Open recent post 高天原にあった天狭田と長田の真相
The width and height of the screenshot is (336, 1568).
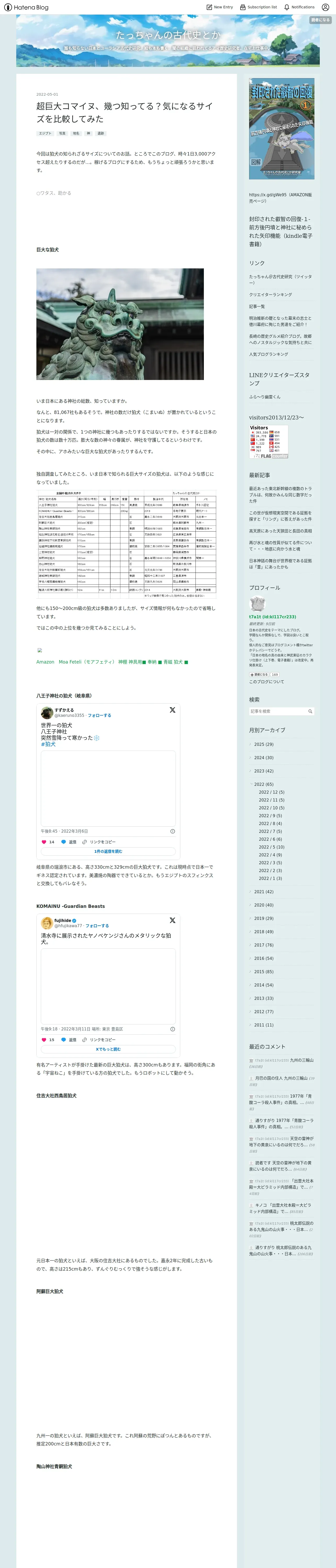[x=280, y=531]
